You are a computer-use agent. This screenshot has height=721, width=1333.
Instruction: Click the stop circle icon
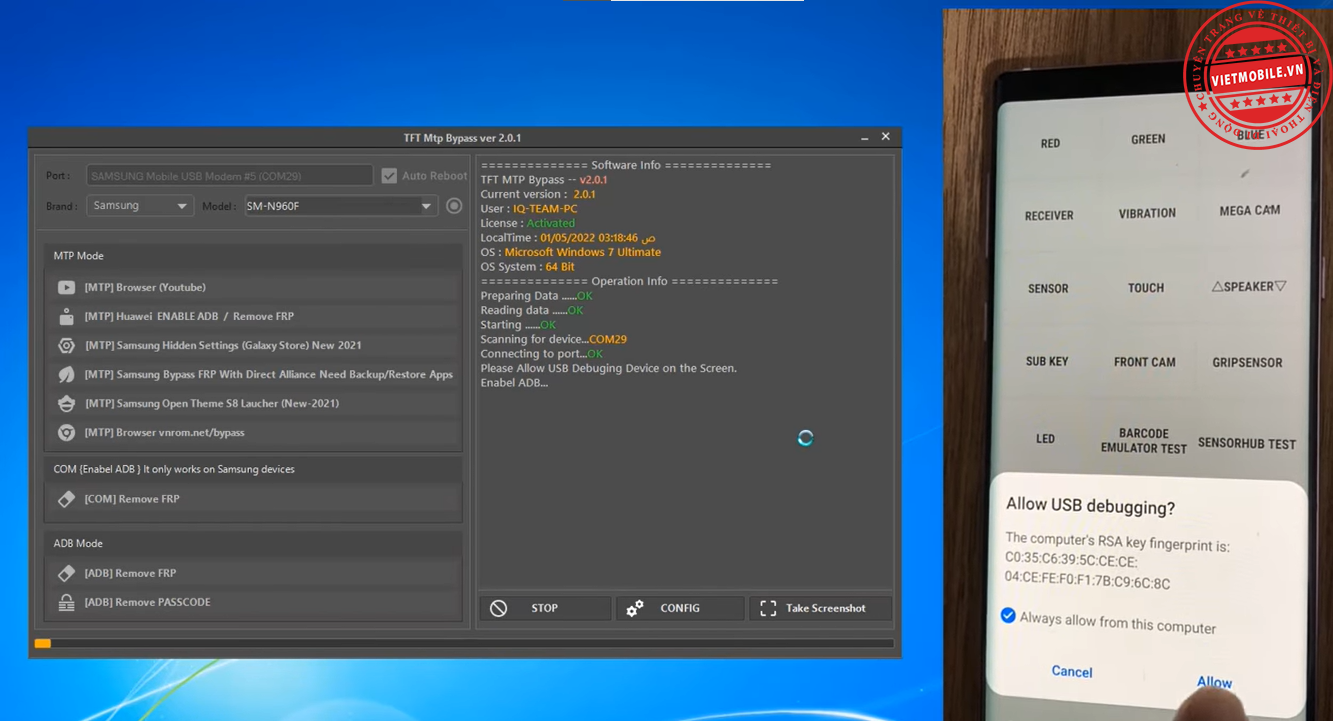[x=498, y=608]
